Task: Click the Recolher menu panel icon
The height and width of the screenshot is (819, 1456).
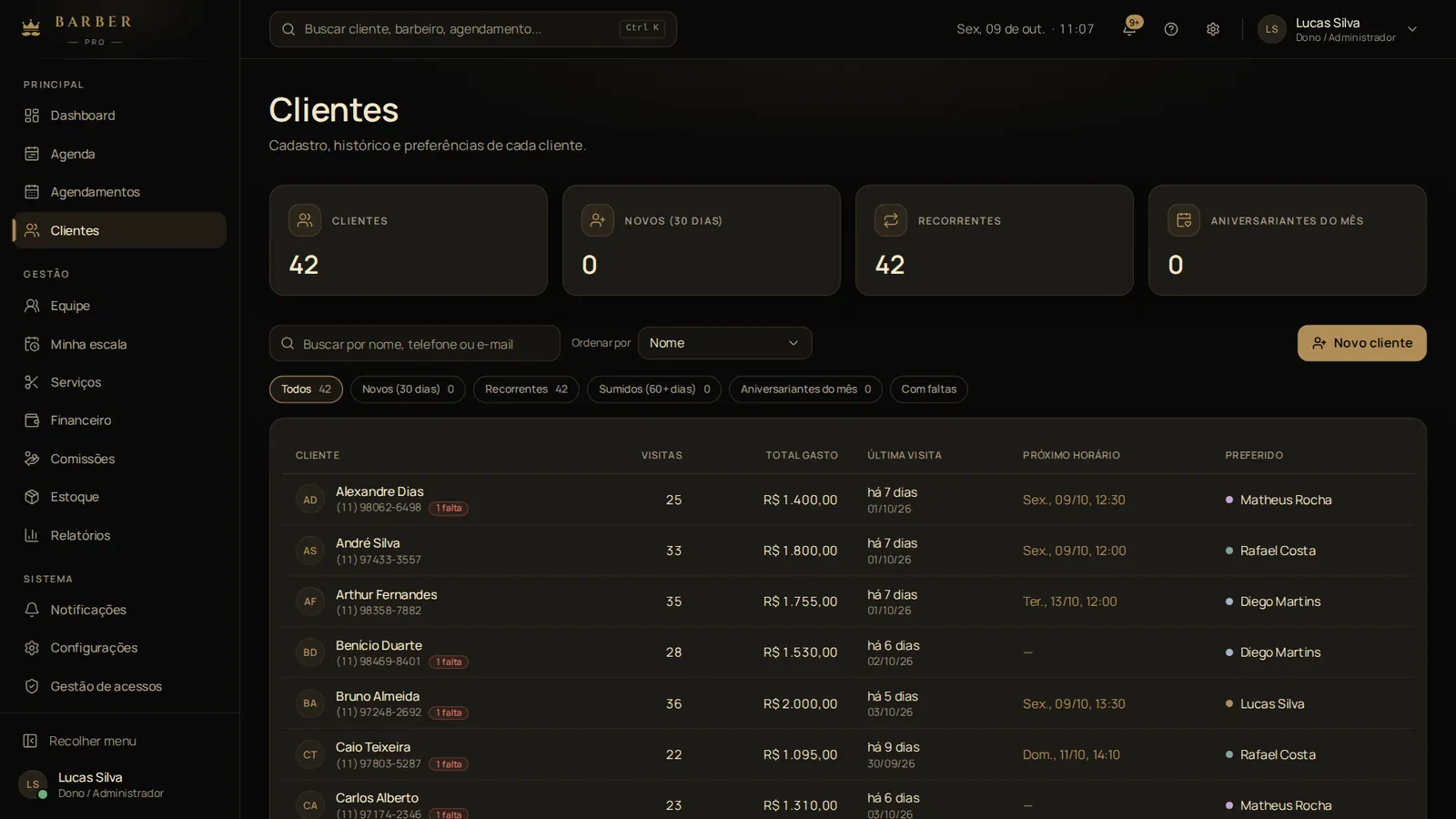Action: click(x=30, y=741)
